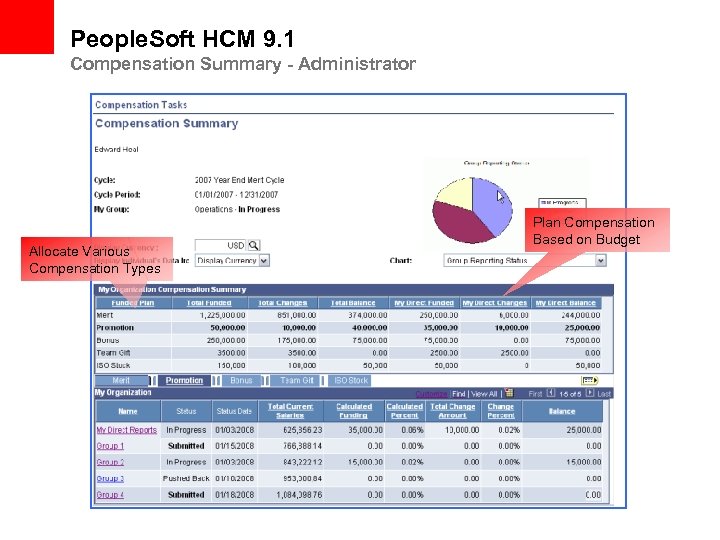This screenshot has width=720, height=540.
Task: Switch to the Team Gift tab
Action: click(297, 381)
